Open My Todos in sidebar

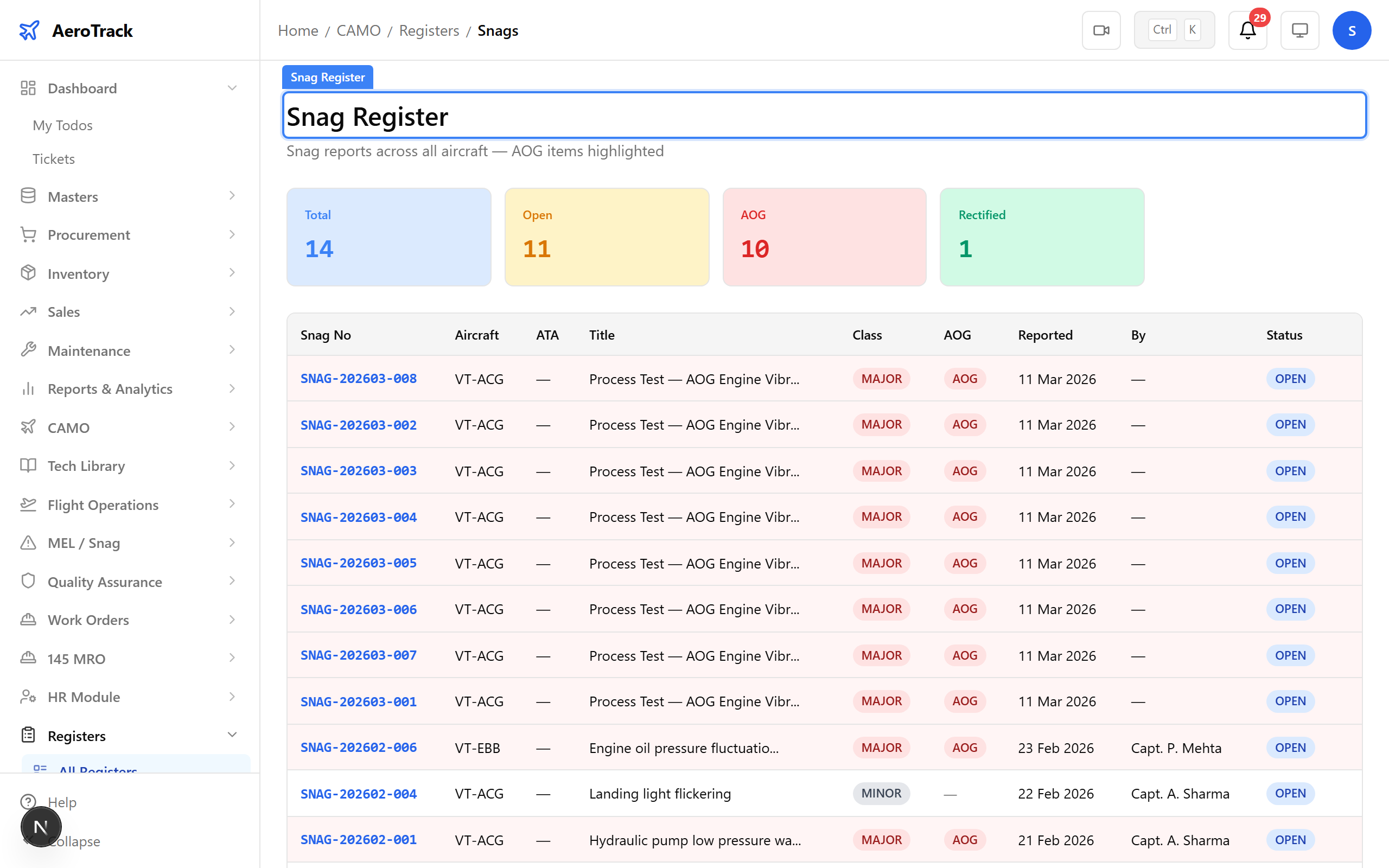coord(62,125)
